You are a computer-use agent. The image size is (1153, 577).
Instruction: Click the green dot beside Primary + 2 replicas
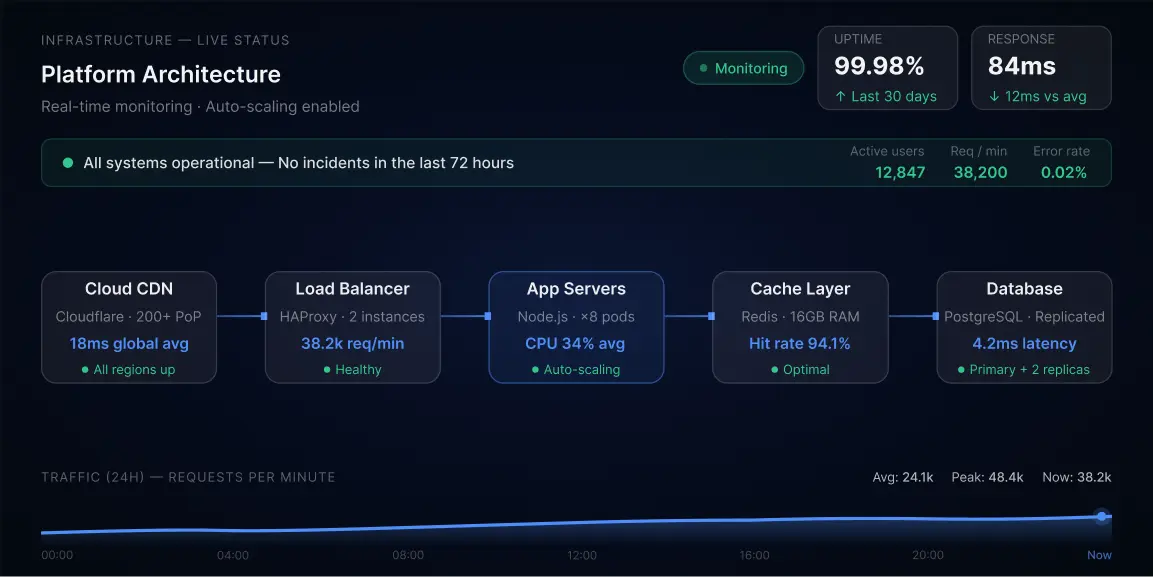pyautogui.click(x=961, y=370)
